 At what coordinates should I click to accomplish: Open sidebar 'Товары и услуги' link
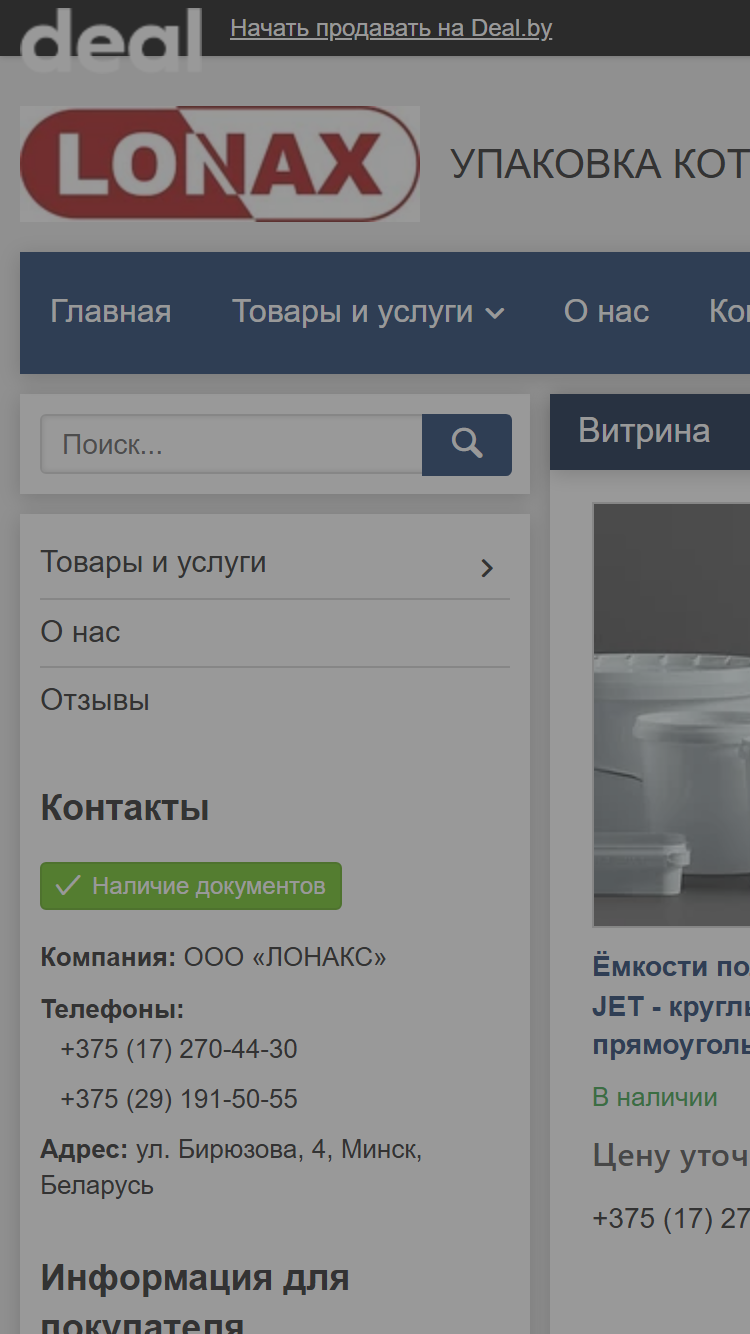153,562
